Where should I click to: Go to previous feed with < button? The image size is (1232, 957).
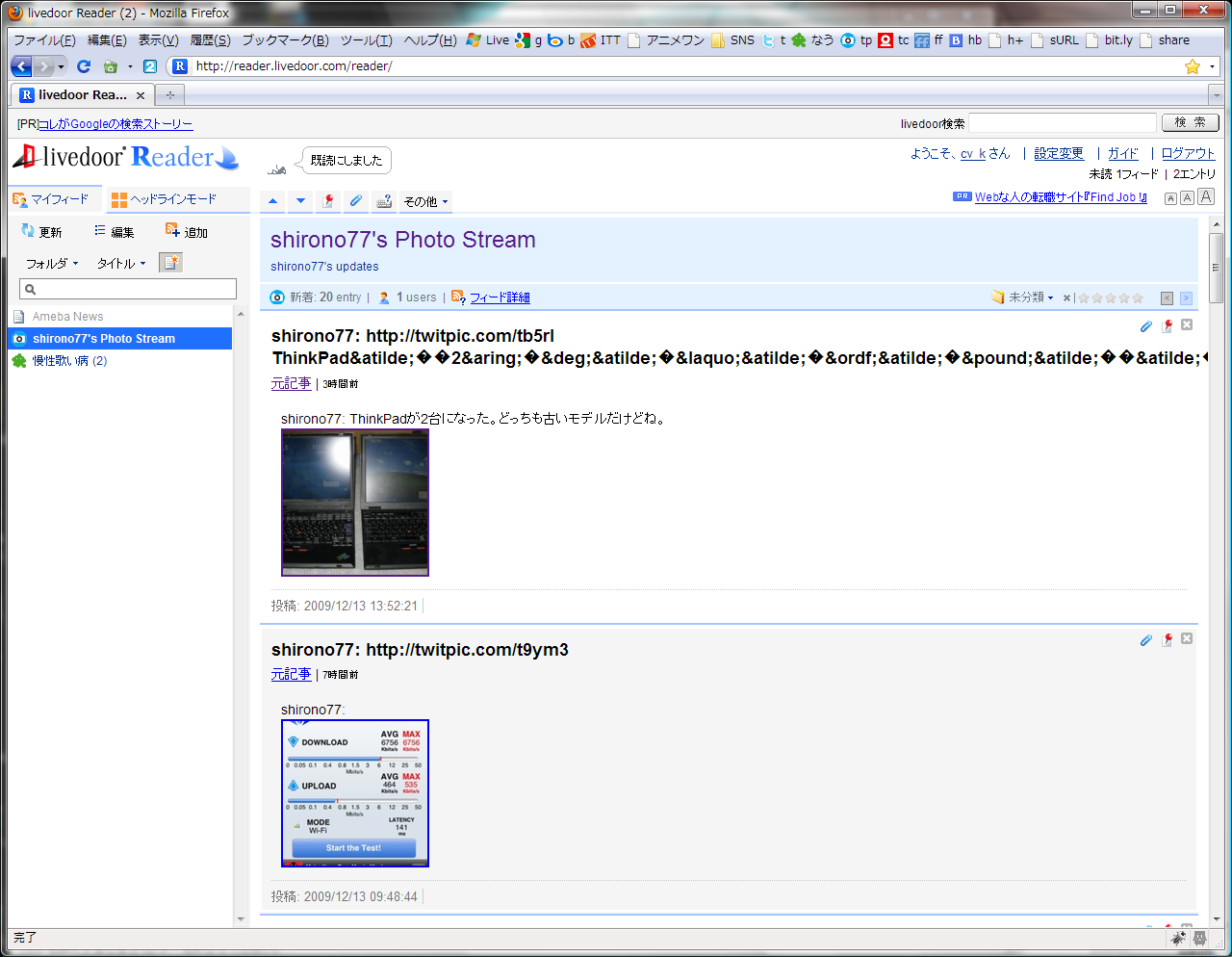pos(1167,298)
